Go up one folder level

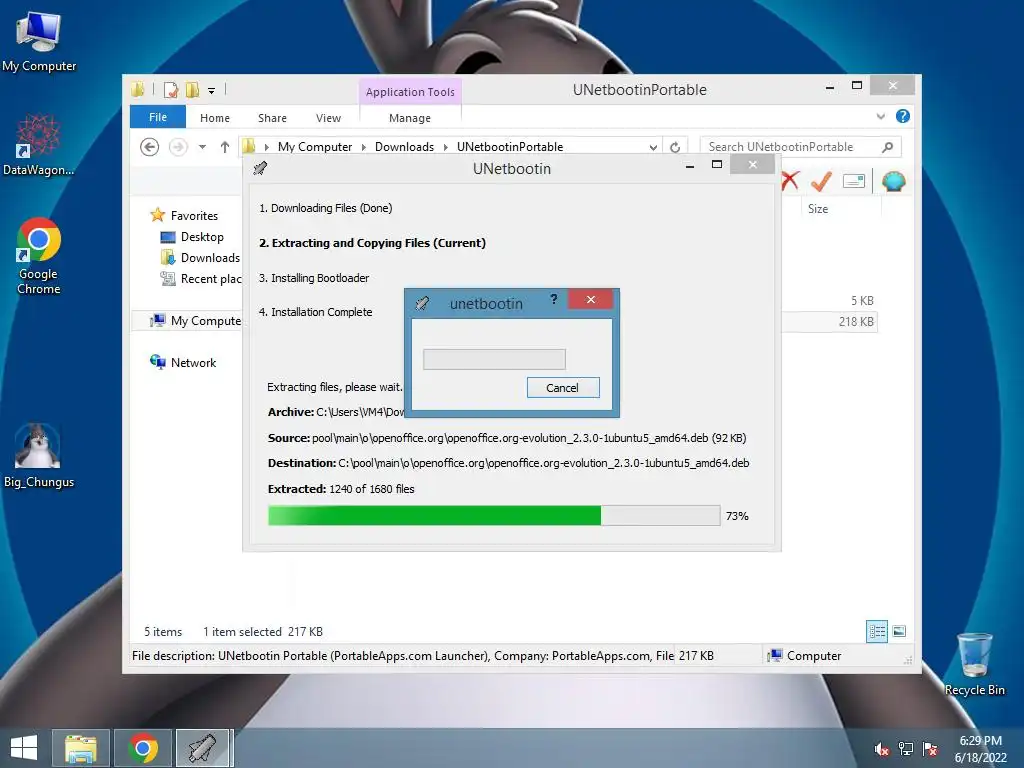225,147
